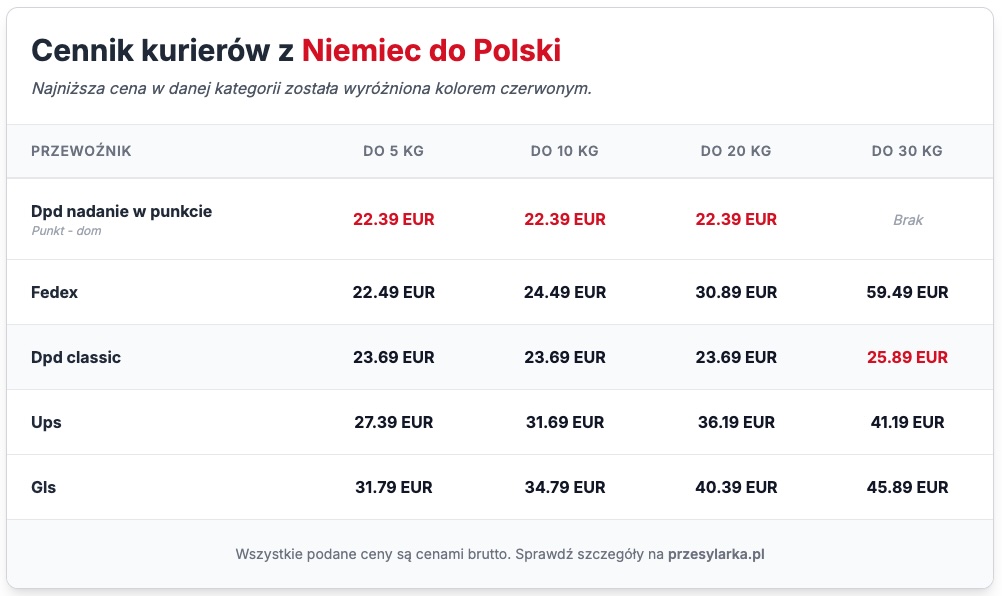Click the przesylarka.pl link in footer
Image resolution: width=1002 pixels, height=596 pixels.
[x=716, y=553]
